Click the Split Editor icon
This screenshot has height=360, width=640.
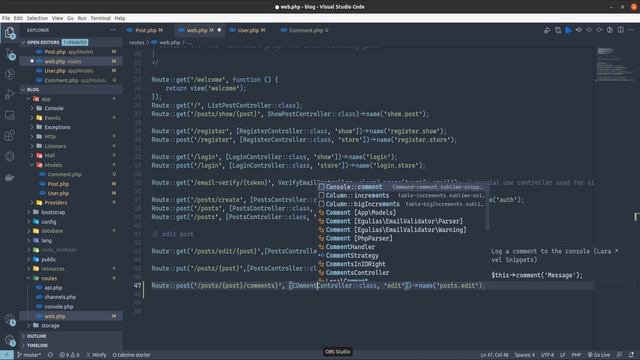[x=620, y=30]
